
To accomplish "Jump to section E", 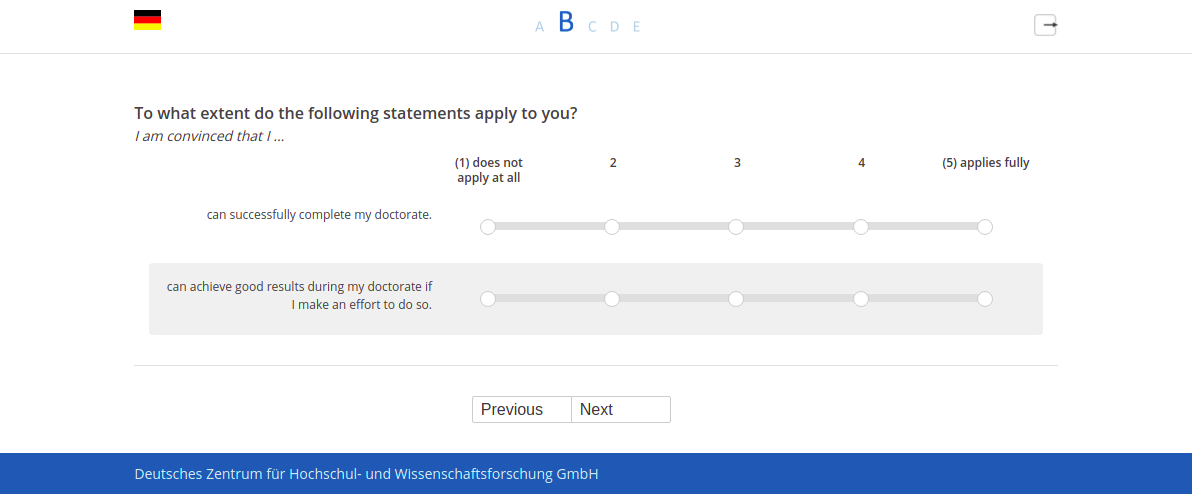I will point(636,27).
